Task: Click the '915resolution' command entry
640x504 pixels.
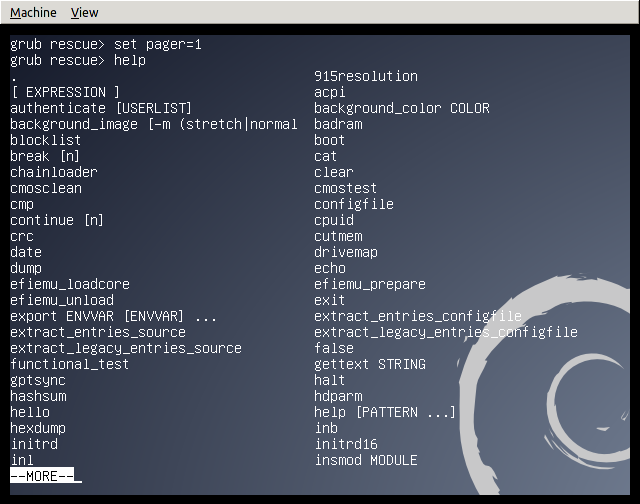Action: pyautogui.click(x=366, y=76)
